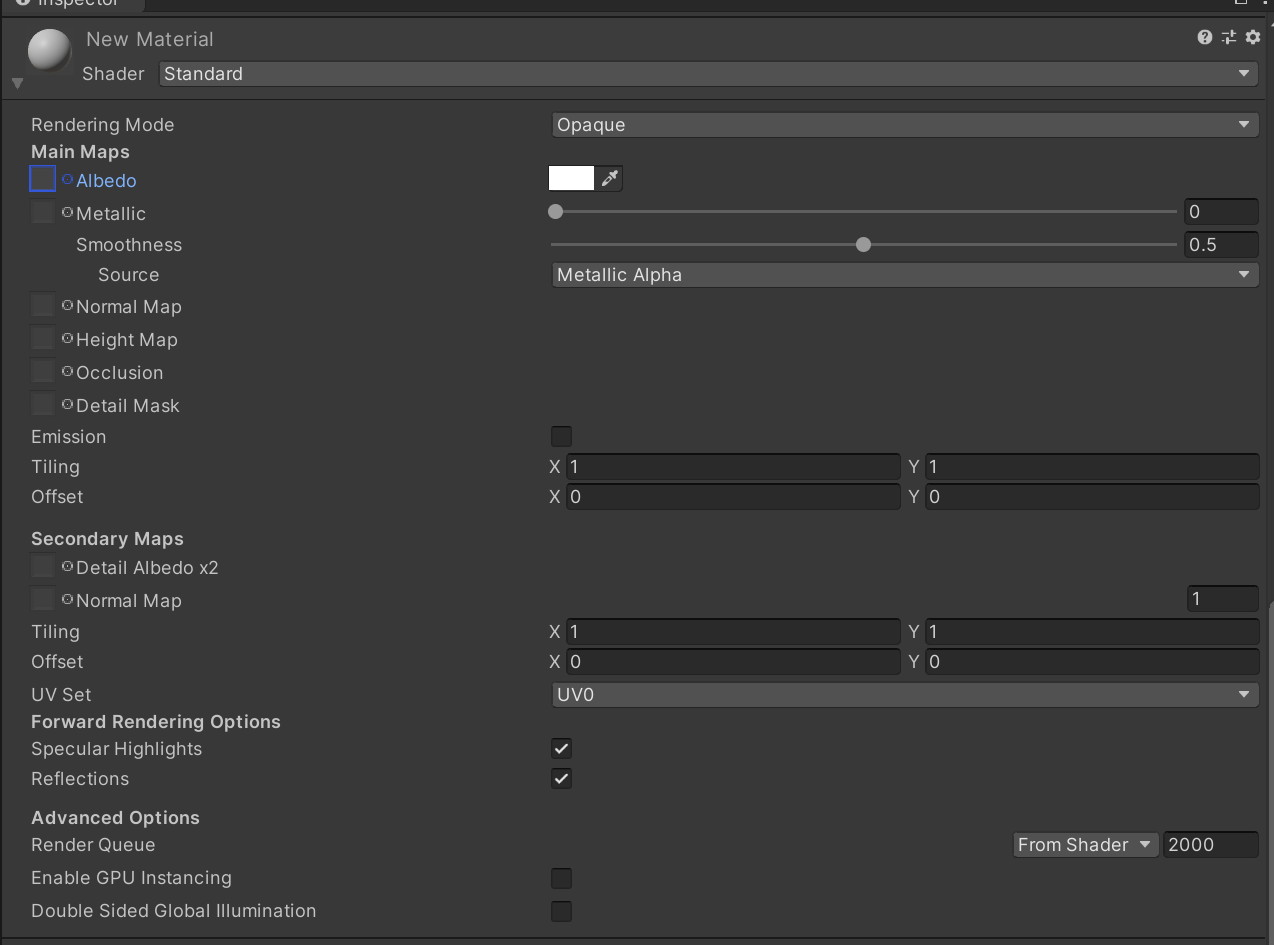This screenshot has width=1274, height=945.
Task: Open the Rendering Mode dropdown
Action: pos(904,124)
